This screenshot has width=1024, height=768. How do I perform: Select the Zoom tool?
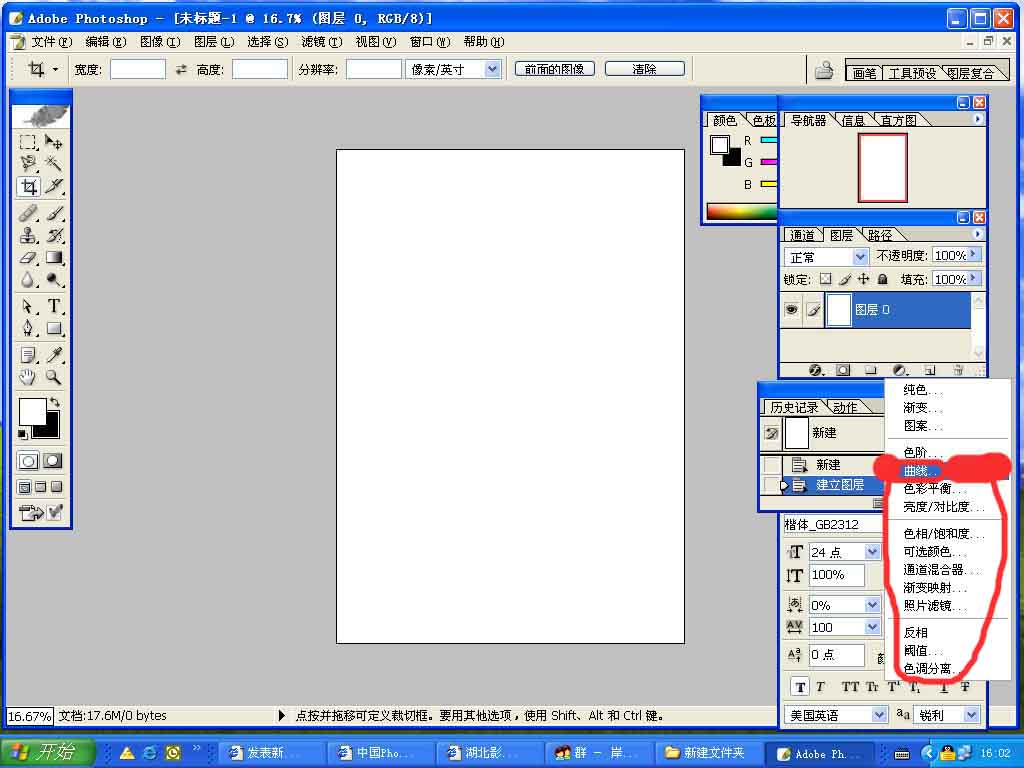54,377
